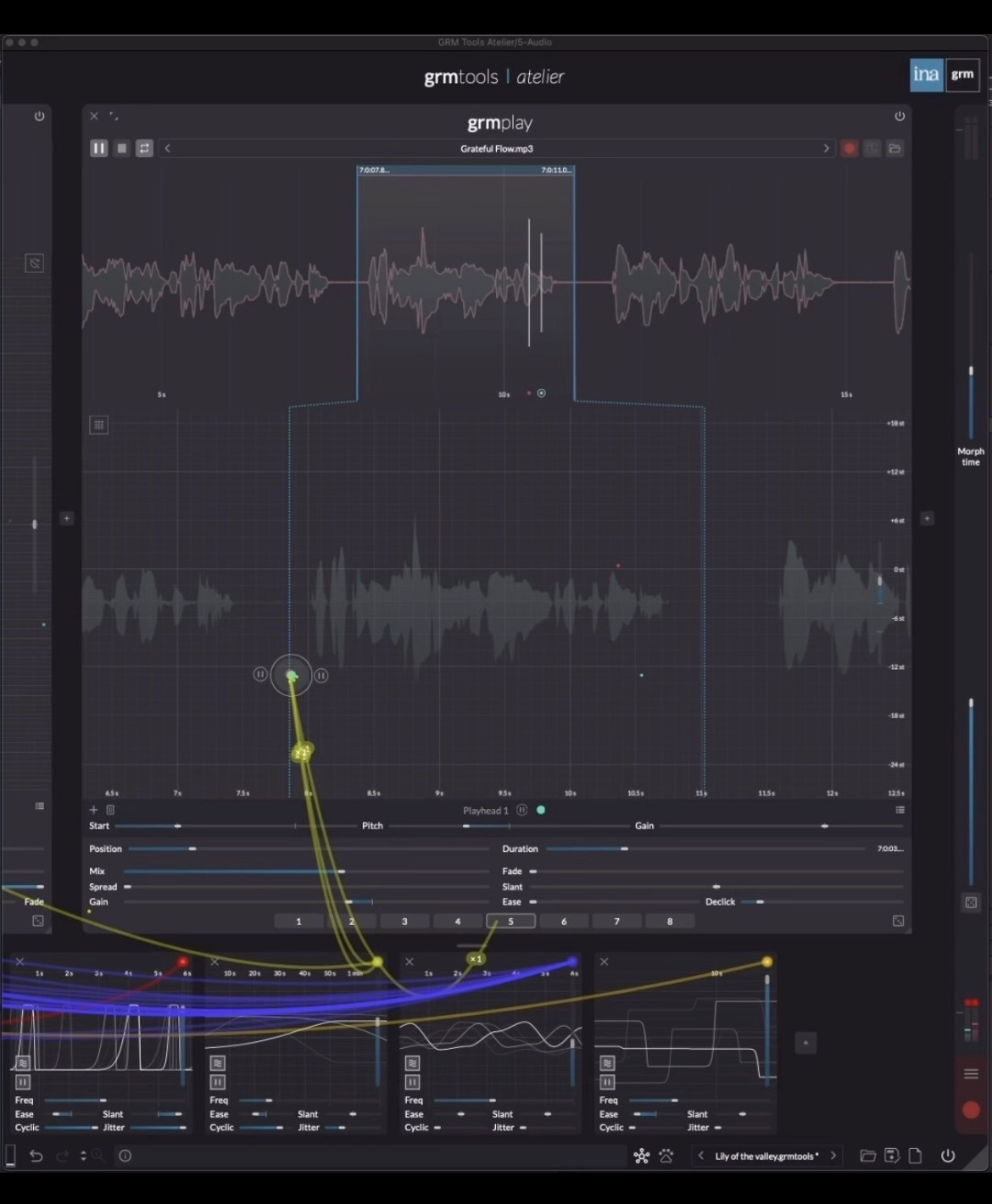Add a new playhead with the plus icon
This screenshot has height=1204, width=992.
point(93,810)
